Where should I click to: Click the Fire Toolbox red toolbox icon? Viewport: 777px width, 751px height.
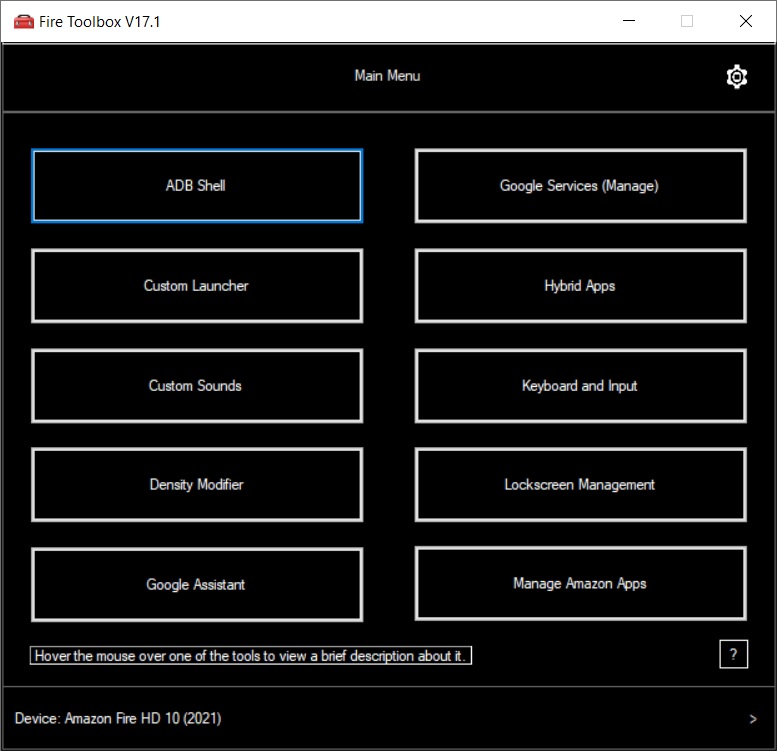coord(23,22)
